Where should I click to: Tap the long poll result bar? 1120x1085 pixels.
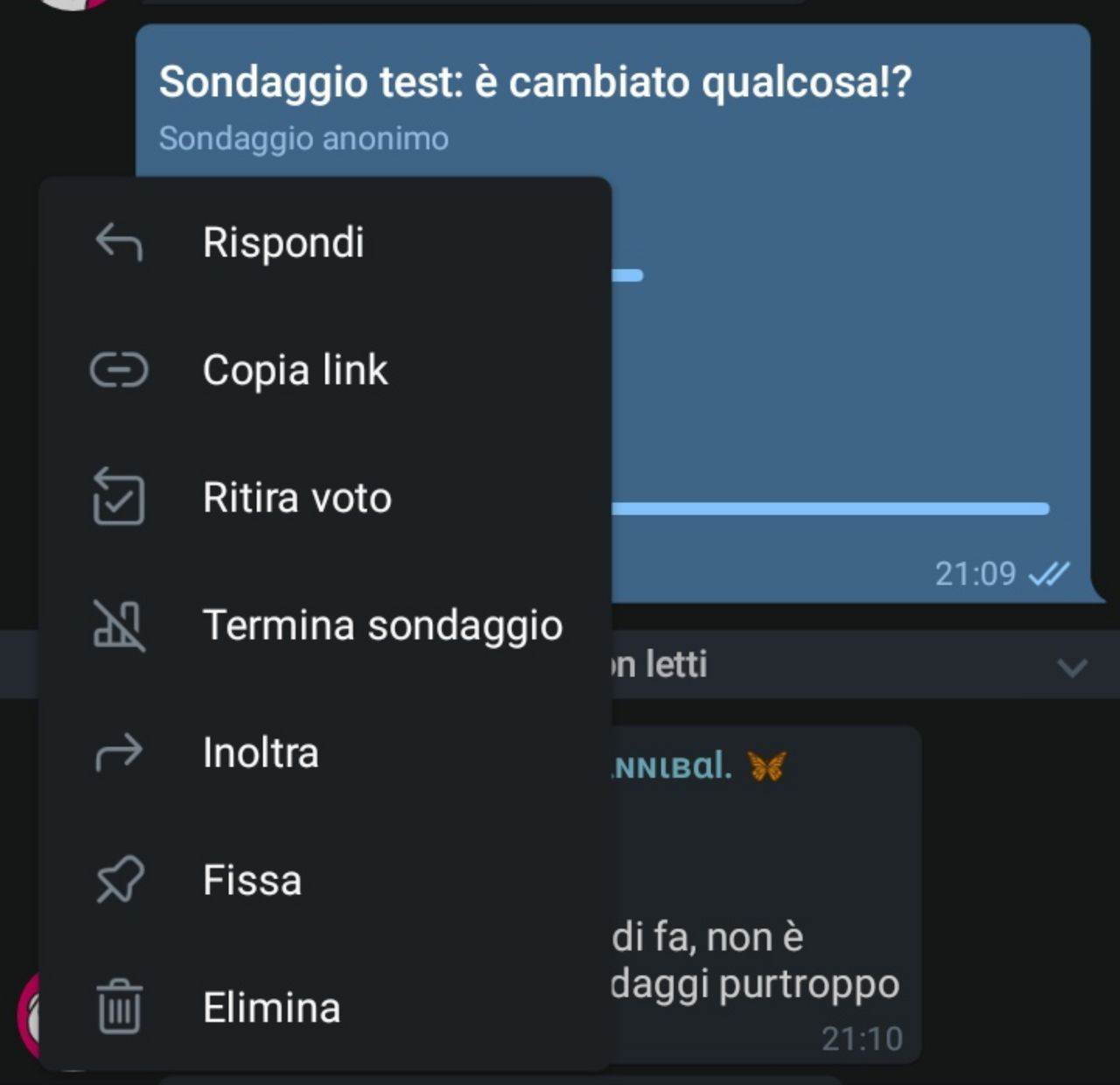pyautogui.click(x=829, y=508)
